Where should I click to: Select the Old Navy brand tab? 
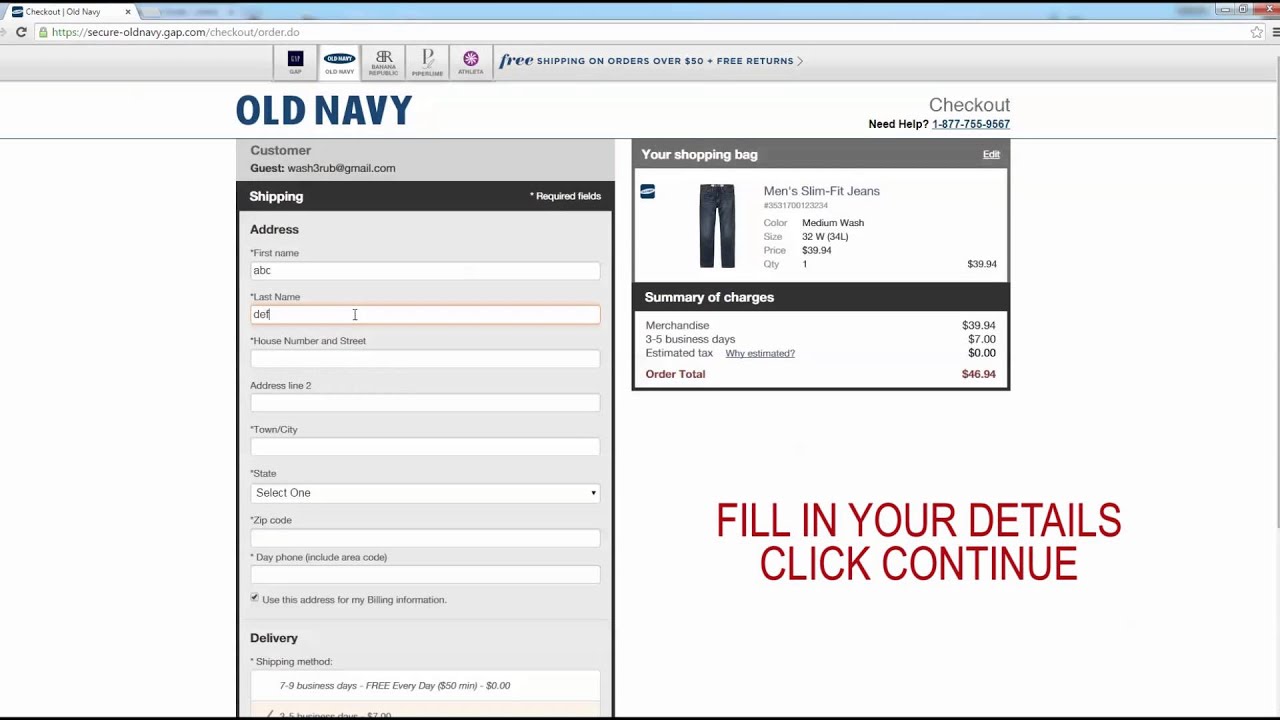pos(339,62)
